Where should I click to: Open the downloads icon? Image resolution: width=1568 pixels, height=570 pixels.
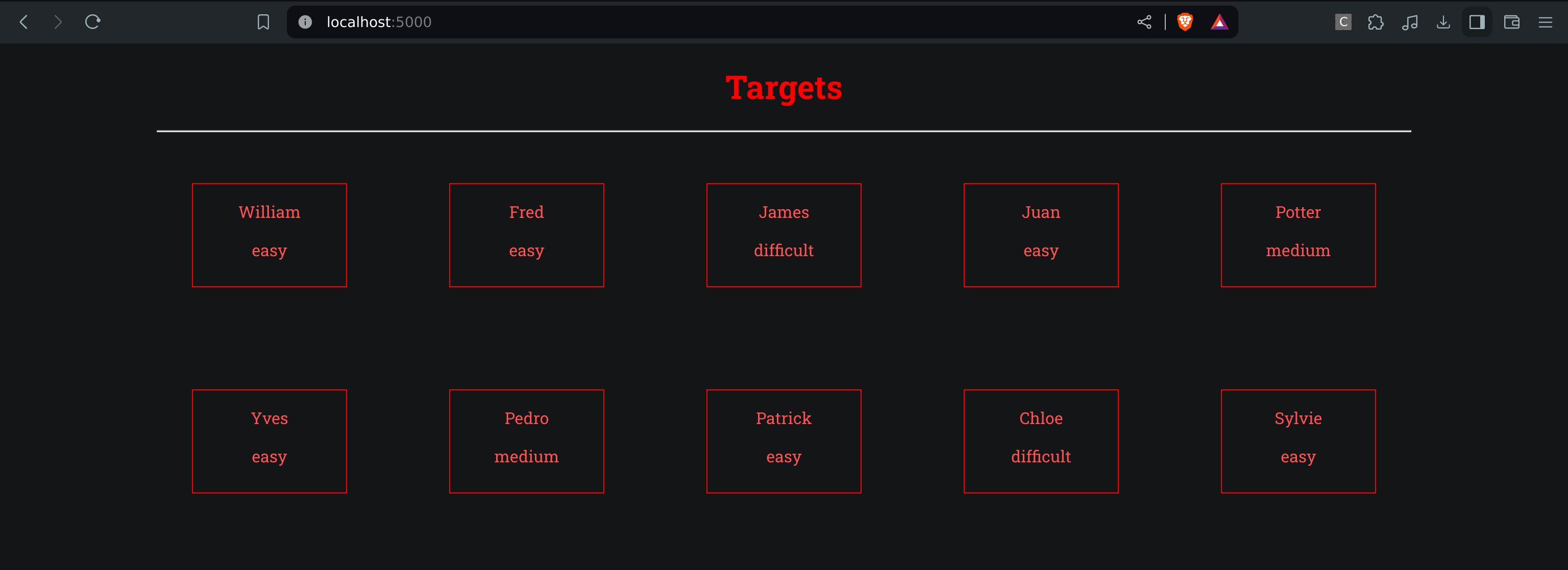point(1443,22)
